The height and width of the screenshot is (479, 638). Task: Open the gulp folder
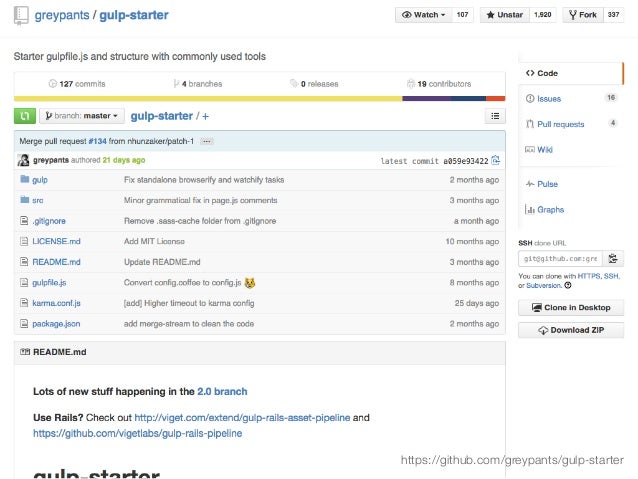point(40,180)
